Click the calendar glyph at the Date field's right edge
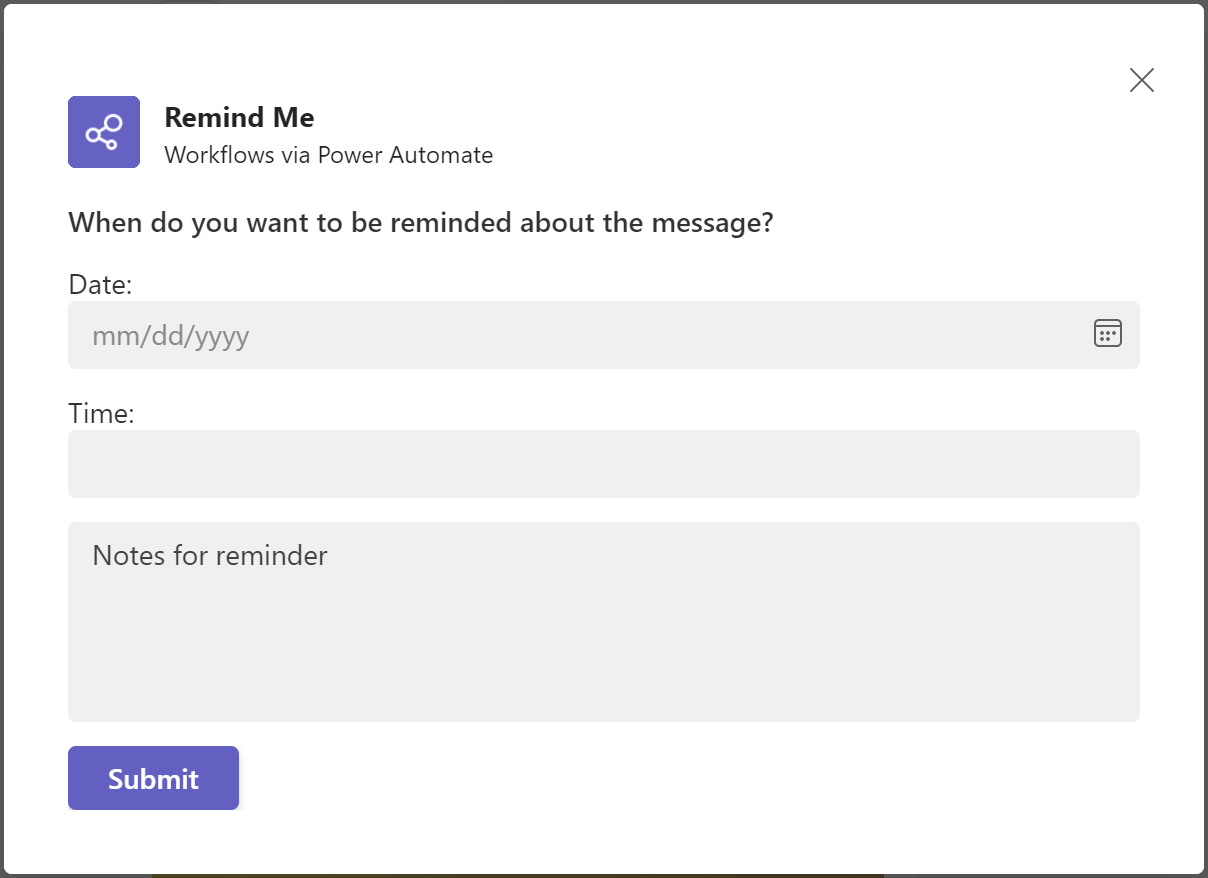Screen dimensions: 1208x878 [x=1107, y=334]
